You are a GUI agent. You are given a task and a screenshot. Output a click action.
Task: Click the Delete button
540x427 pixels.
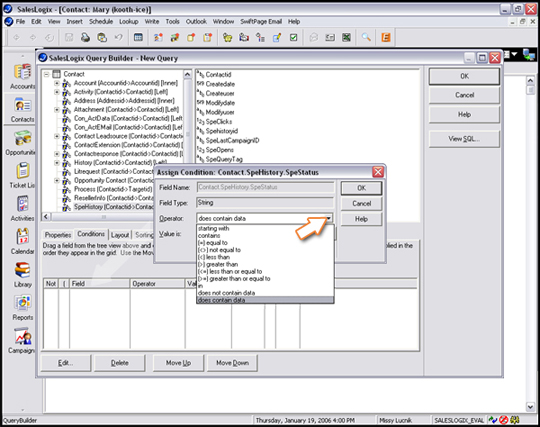coord(120,363)
